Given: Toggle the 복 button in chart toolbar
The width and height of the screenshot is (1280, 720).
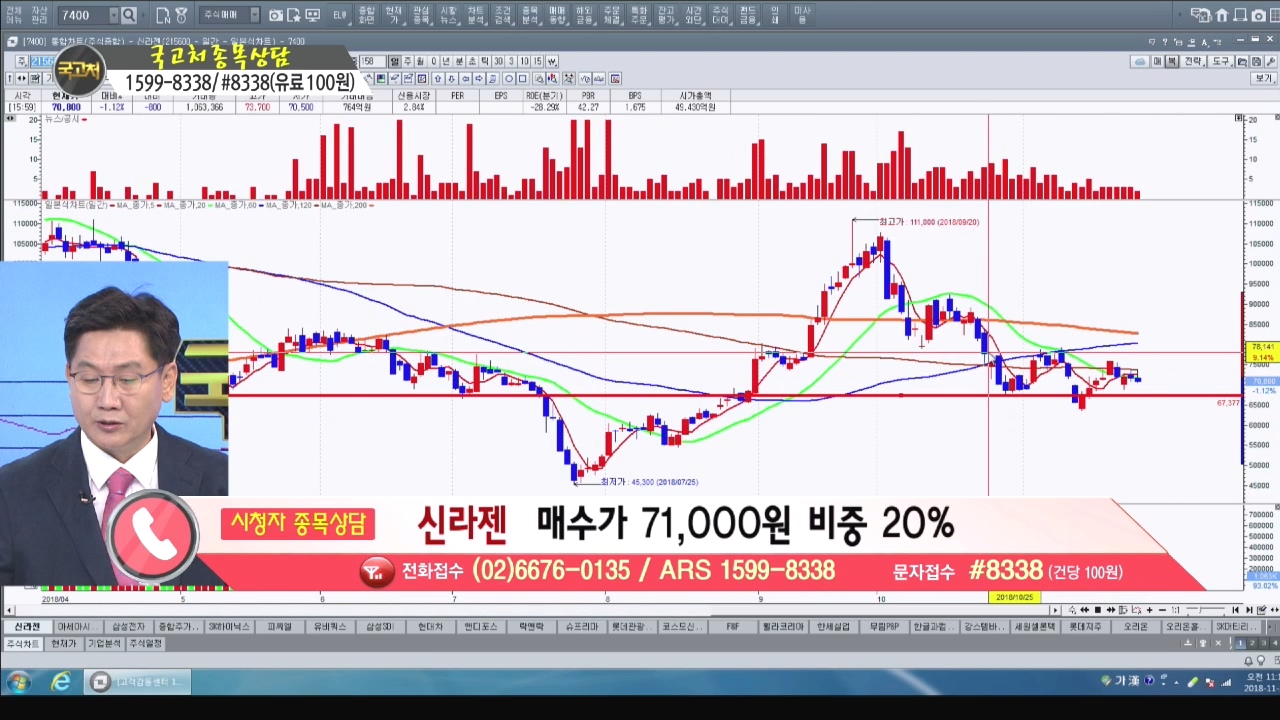Looking at the screenshot, I should tap(1171, 61).
